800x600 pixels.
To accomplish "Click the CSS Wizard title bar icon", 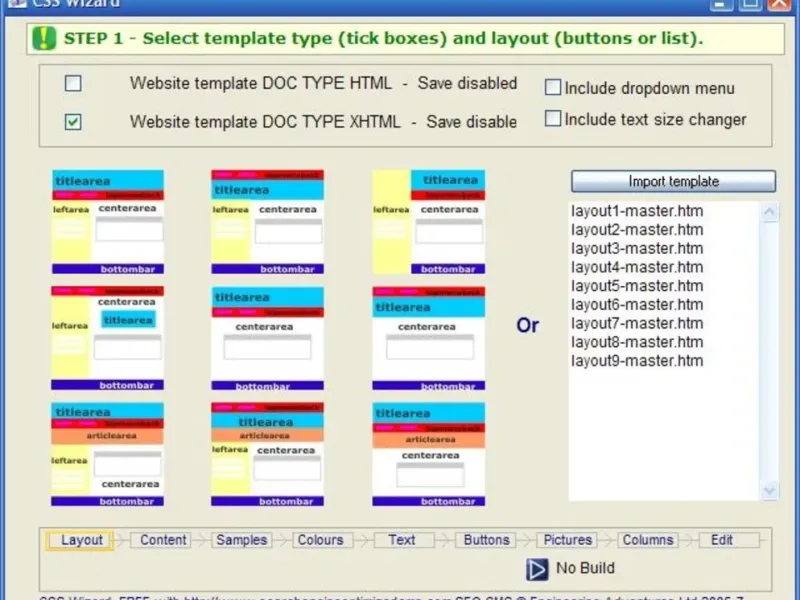I will (x=16, y=4).
